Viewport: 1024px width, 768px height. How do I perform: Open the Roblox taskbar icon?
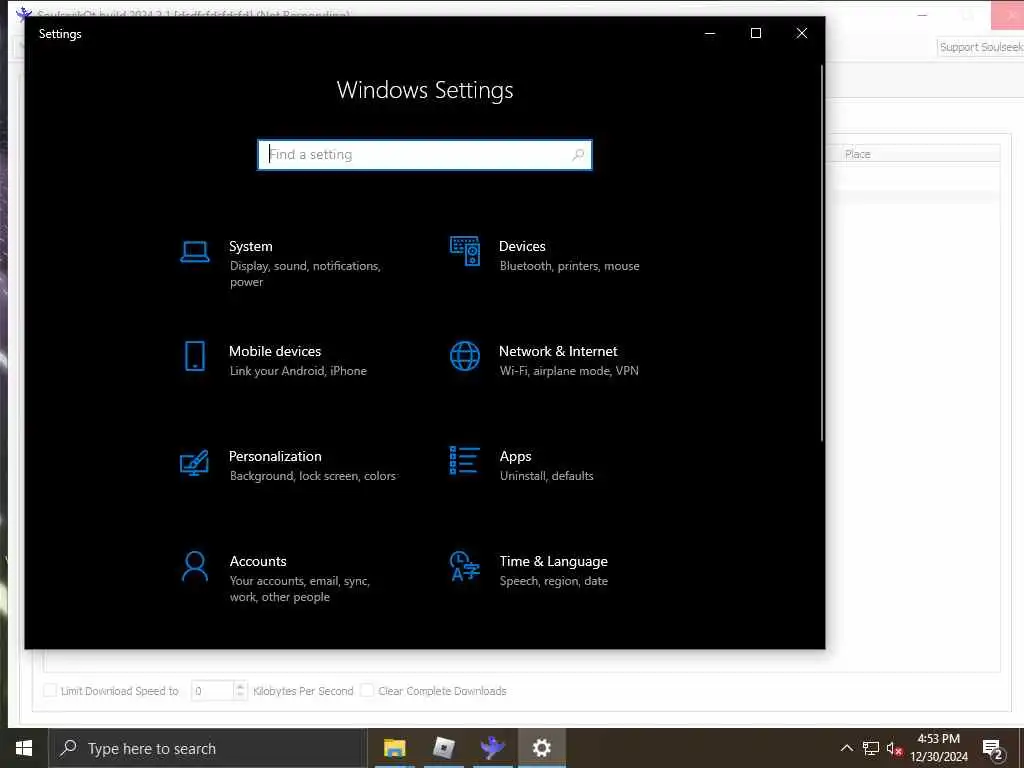pos(443,748)
